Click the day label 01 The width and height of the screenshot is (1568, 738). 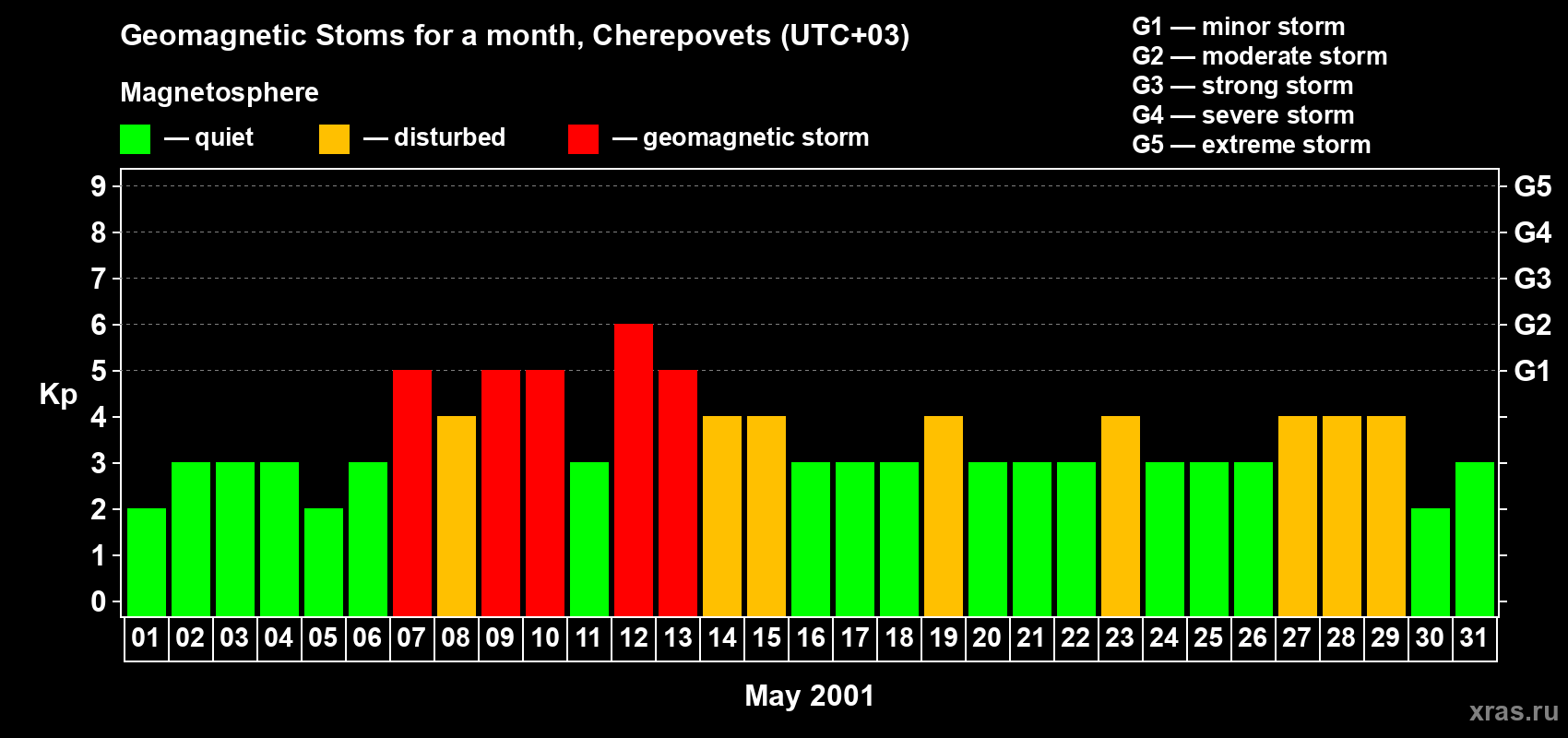(146, 638)
